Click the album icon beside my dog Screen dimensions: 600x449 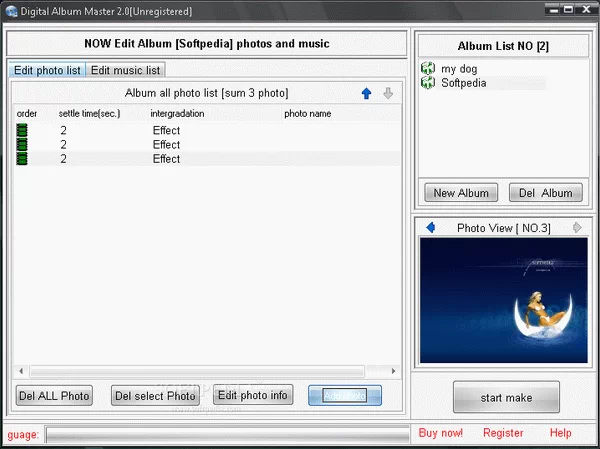click(x=428, y=69)
